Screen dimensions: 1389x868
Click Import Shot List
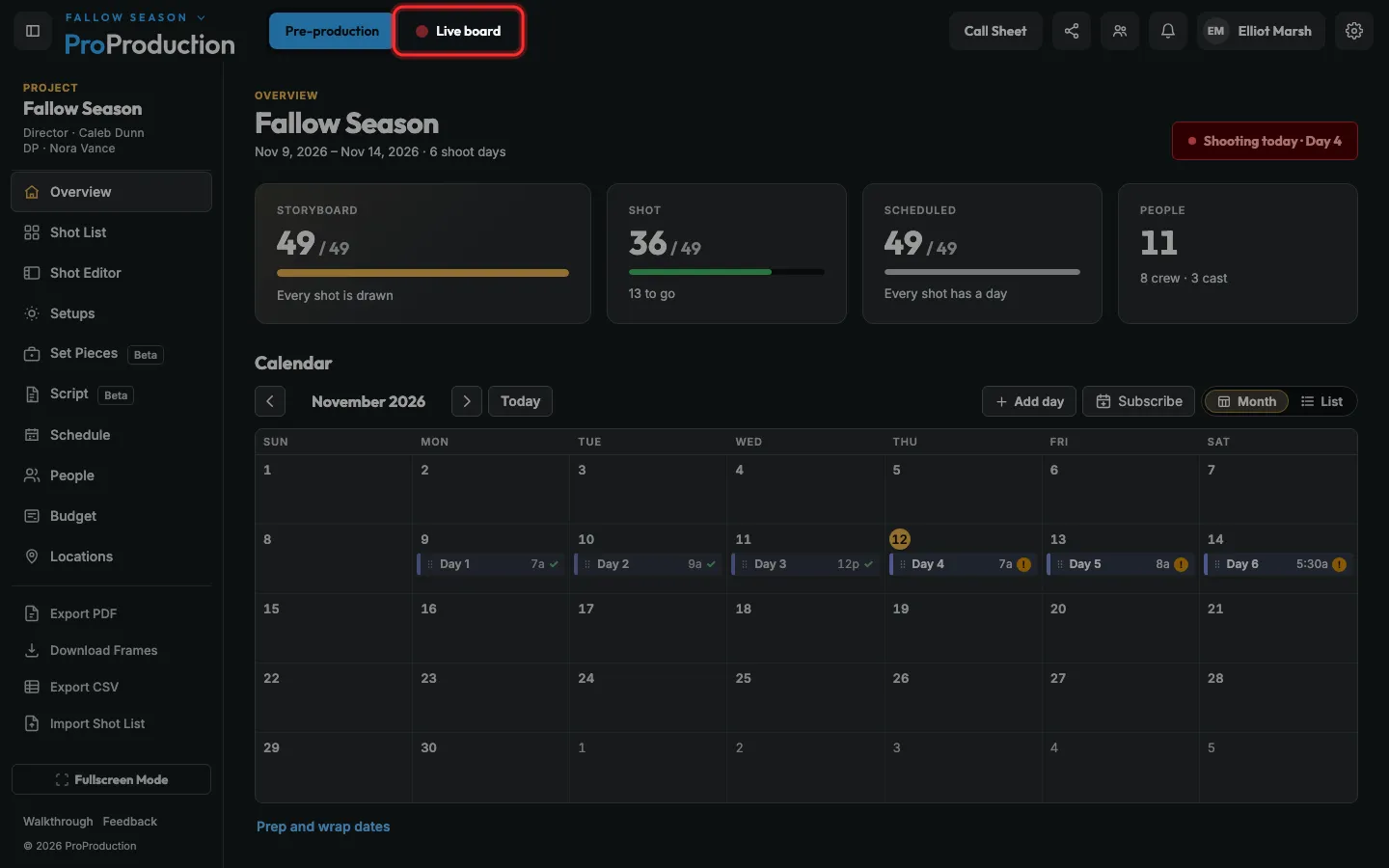(x=112, y=723)
